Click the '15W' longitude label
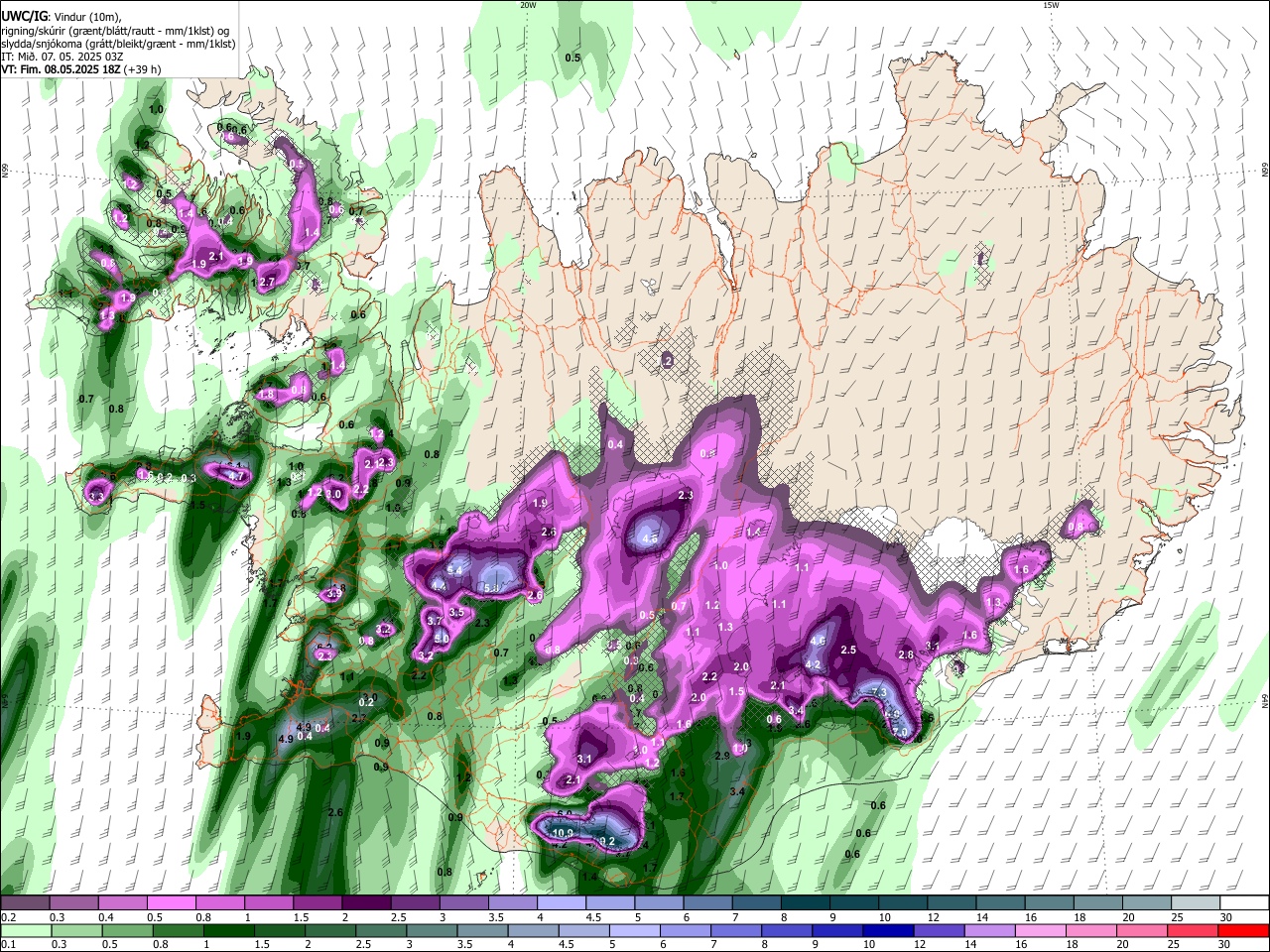Viewport: 1270px width, 952px height. (1051, 5)
